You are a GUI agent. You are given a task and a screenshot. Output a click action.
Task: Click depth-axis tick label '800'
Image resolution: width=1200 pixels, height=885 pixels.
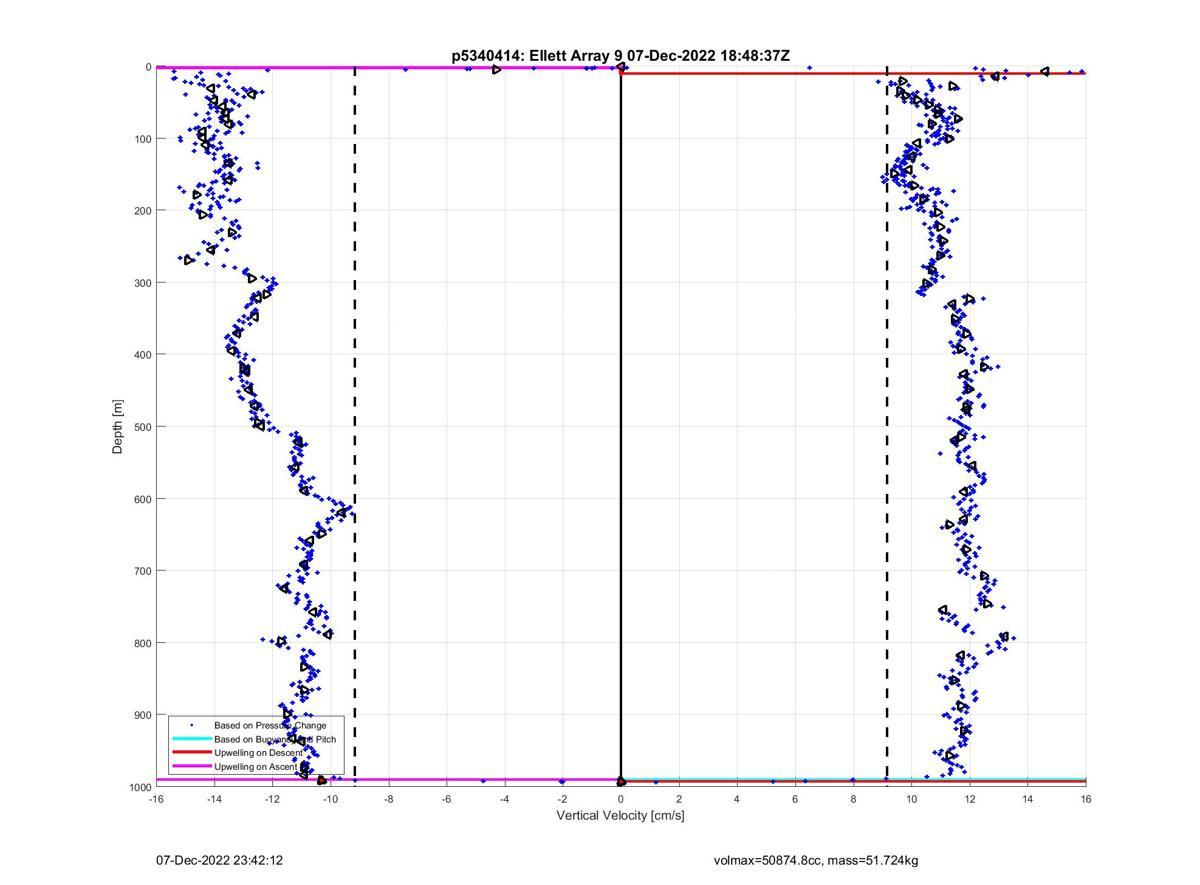tap(142, 643)
